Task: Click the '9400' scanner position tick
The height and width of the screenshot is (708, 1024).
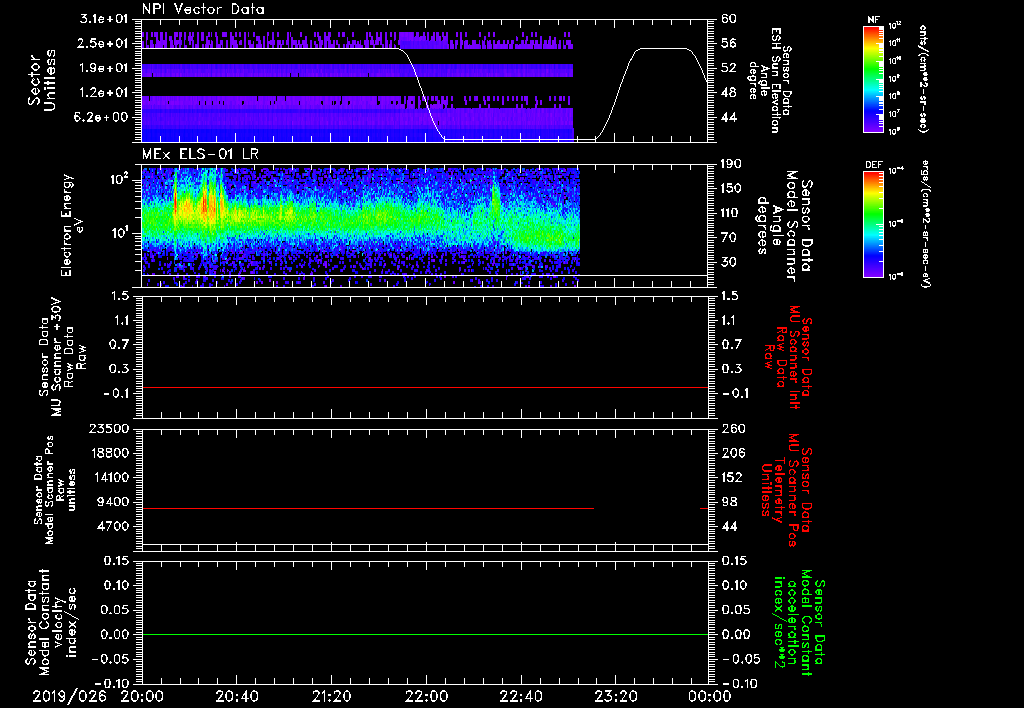Action: pos(114,502)
